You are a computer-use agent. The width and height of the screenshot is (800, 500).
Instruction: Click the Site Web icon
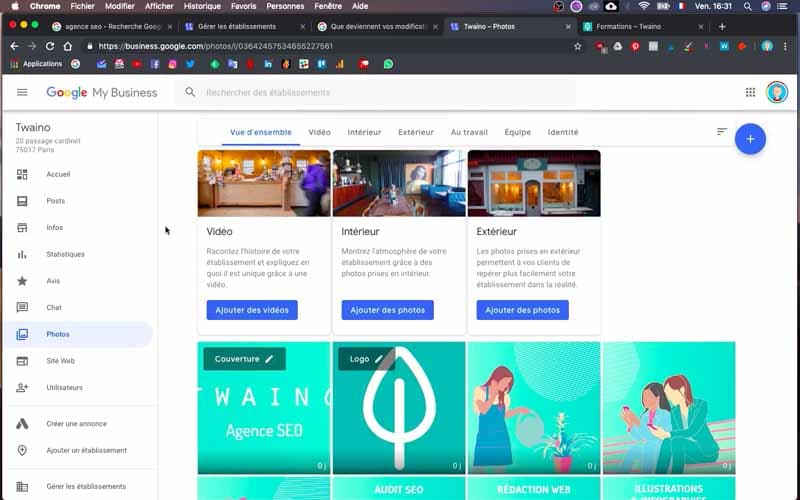(22, 361)
